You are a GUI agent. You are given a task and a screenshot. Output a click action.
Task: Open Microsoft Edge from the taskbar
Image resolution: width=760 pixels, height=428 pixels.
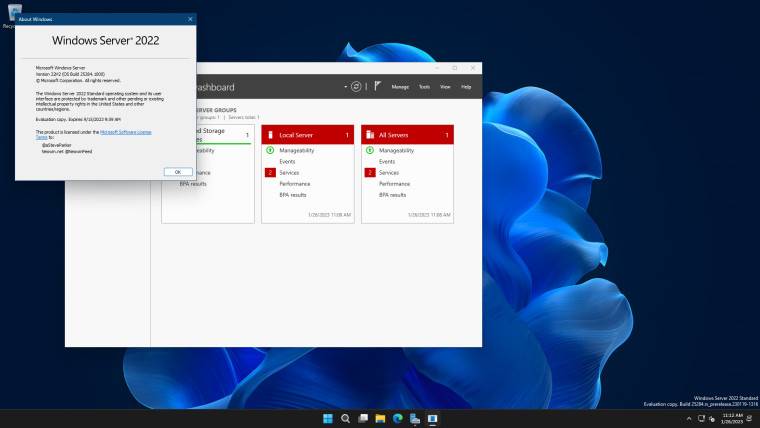397,418
